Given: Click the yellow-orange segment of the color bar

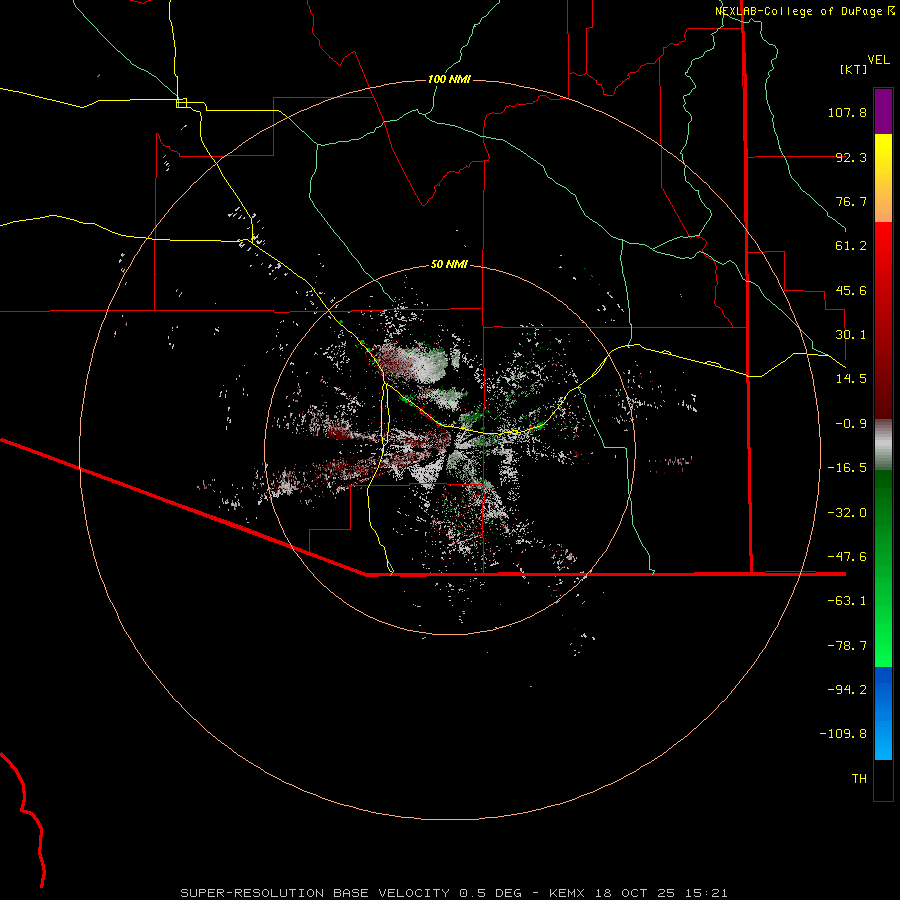Looking at the screenshot, I should [883, 178].
